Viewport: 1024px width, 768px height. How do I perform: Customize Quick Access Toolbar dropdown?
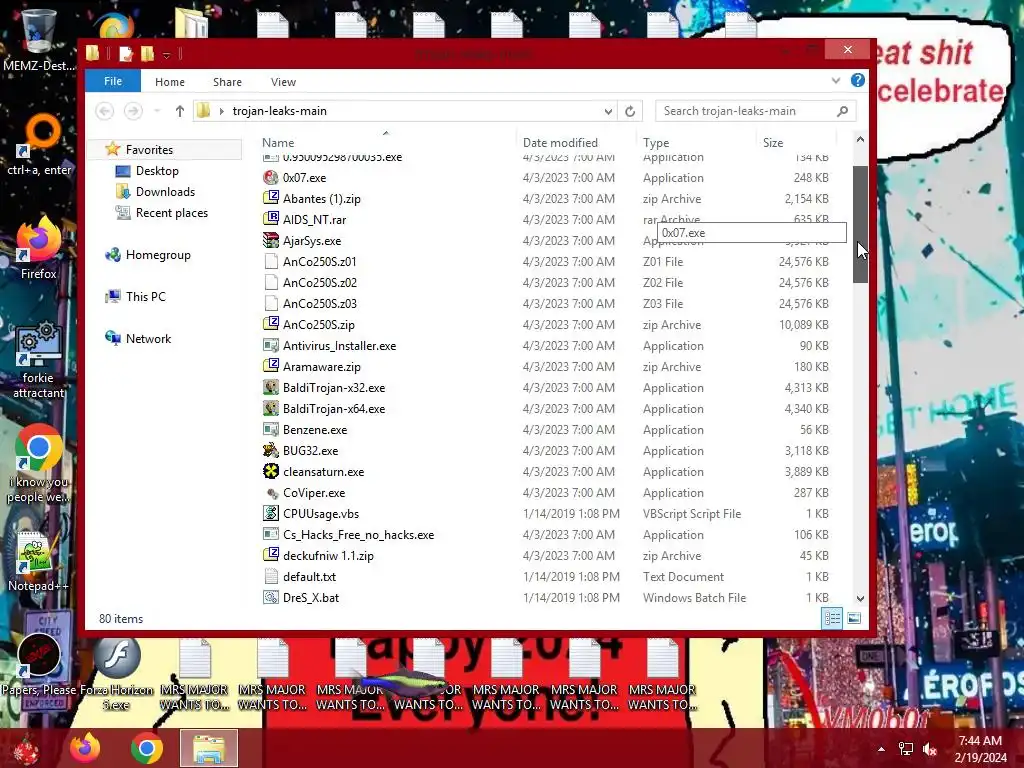tap(167, 55)
